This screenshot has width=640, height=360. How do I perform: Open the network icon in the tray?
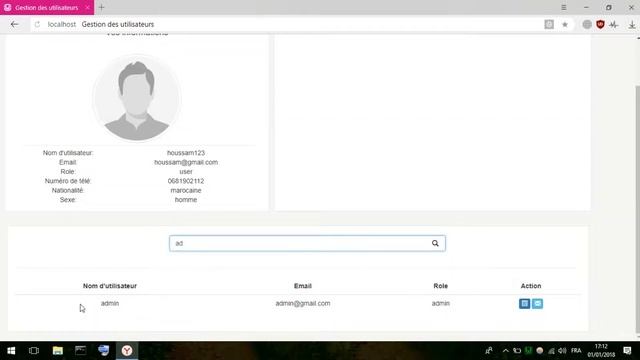pyautogui.click(x=551, y=351)
